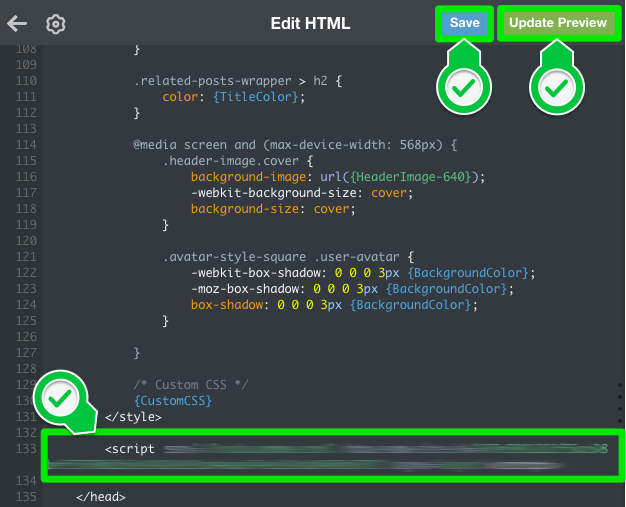Click the back arrow icon
The width and height of the screenshot is (626, 507).
coord(17,23)
